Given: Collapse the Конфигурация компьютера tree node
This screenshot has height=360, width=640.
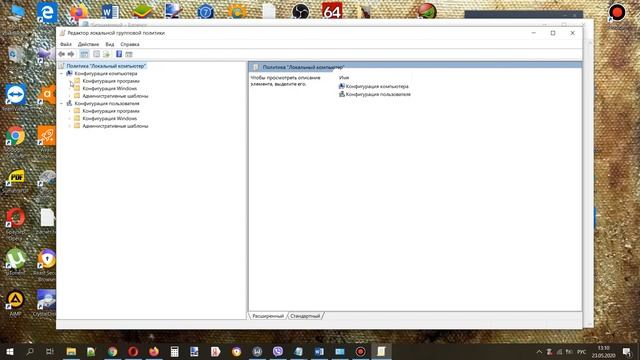Looking at the screenshot, I should click(62, 73).
